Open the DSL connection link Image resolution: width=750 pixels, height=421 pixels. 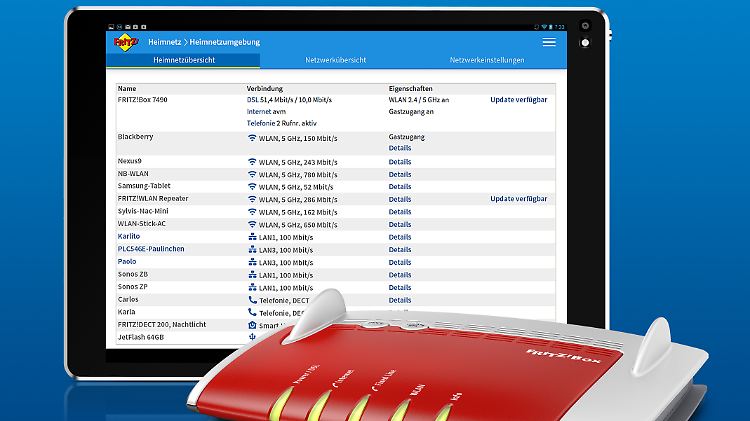tap(253, 100)
